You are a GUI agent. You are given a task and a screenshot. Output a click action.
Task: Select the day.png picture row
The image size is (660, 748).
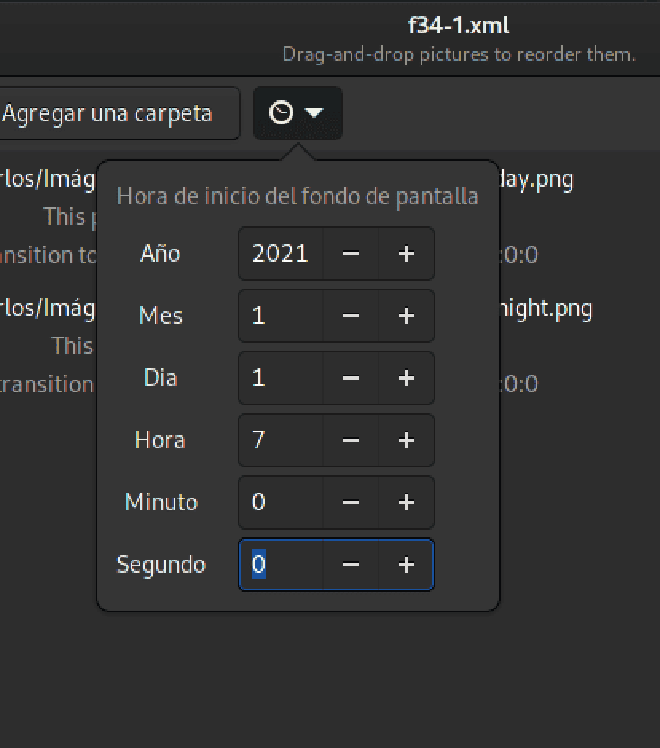tap(330, 217)
